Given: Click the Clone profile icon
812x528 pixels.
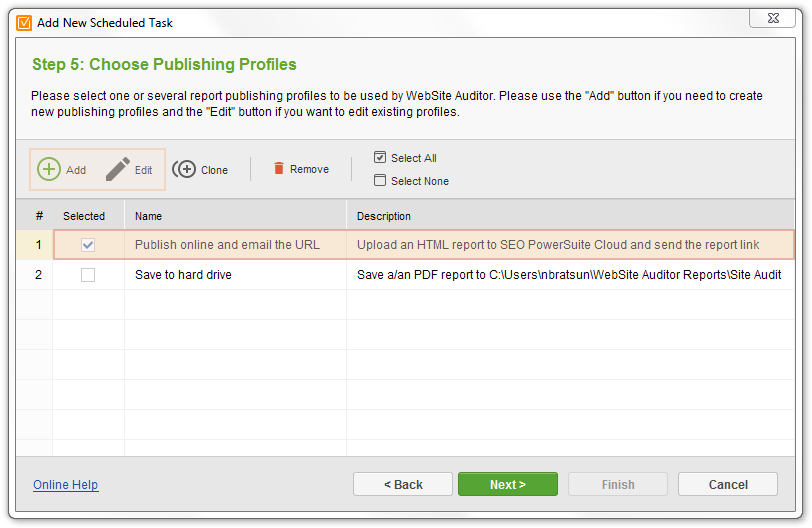Looking at the screenshot, I should [184, 169].
